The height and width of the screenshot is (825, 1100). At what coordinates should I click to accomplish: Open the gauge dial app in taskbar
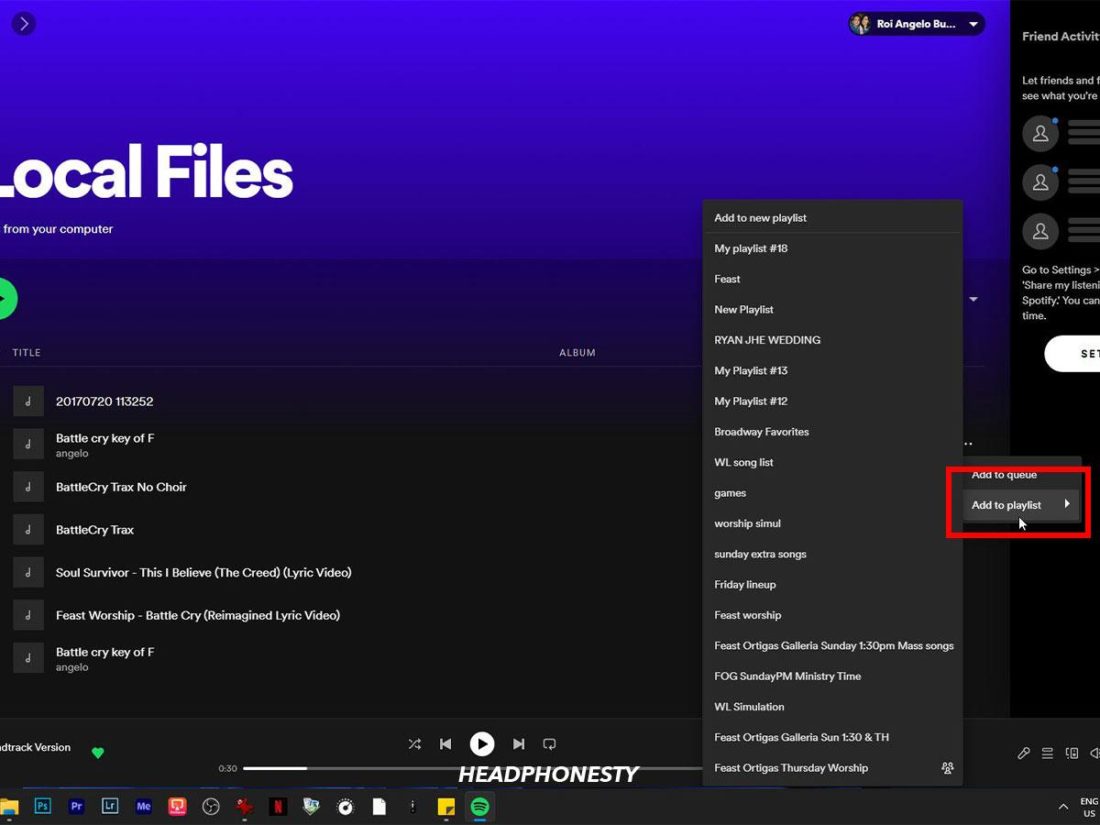(345, 807)
